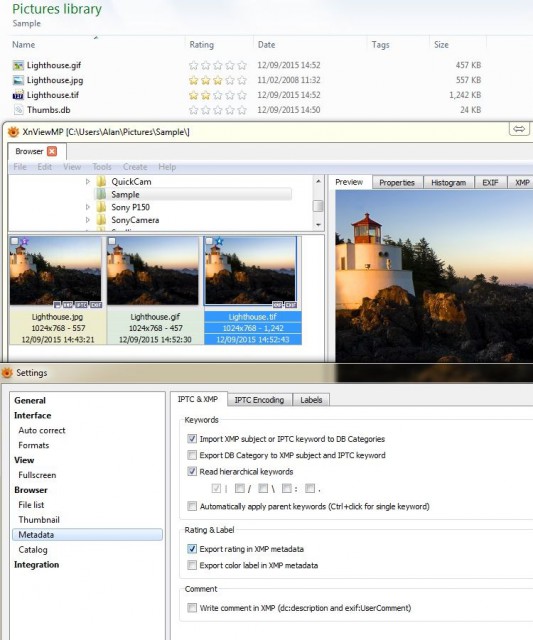Image resolution: width=533 pixels, height=640 pixels.
Task: Tick Write comment in XMP checkbox
Action: 192,608
